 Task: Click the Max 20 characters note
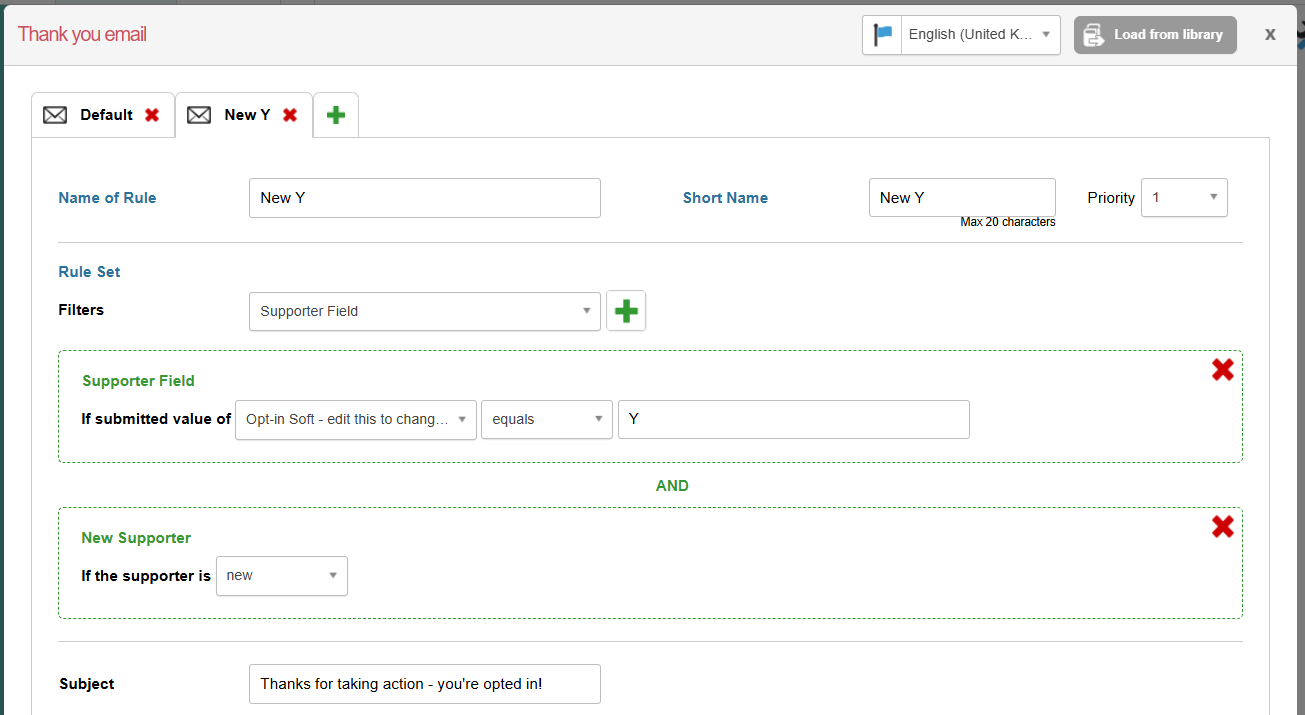tap(1008, 222)
